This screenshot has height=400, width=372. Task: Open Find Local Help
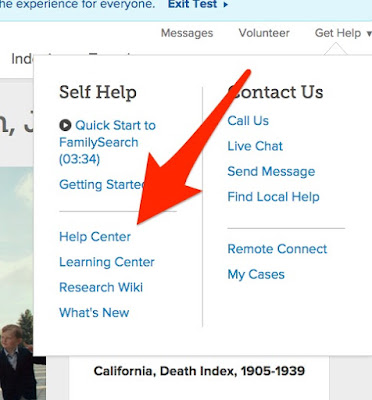tap(273, 197)
